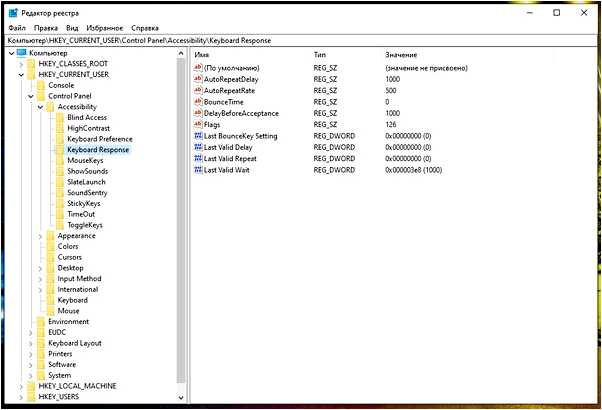This screenshot has height=410, width=602.
Task: Sort by the Имя column header
Action: pyautogui.click(x=202, y=53)
